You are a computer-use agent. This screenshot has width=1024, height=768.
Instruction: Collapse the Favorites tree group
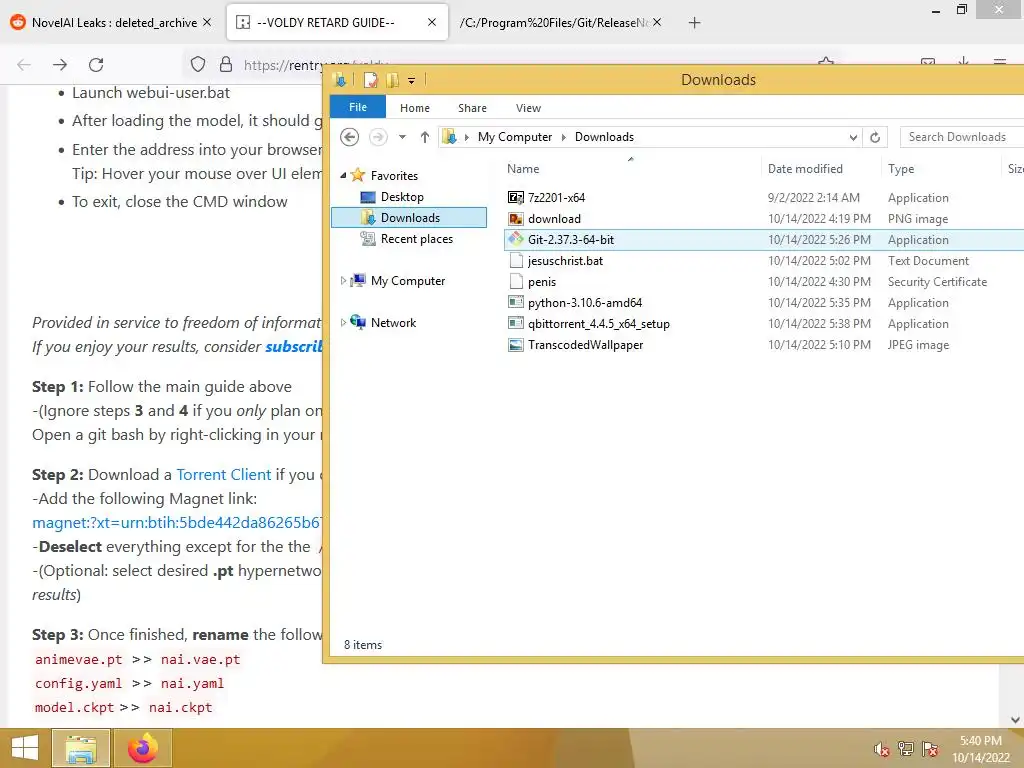pos(344,175)
